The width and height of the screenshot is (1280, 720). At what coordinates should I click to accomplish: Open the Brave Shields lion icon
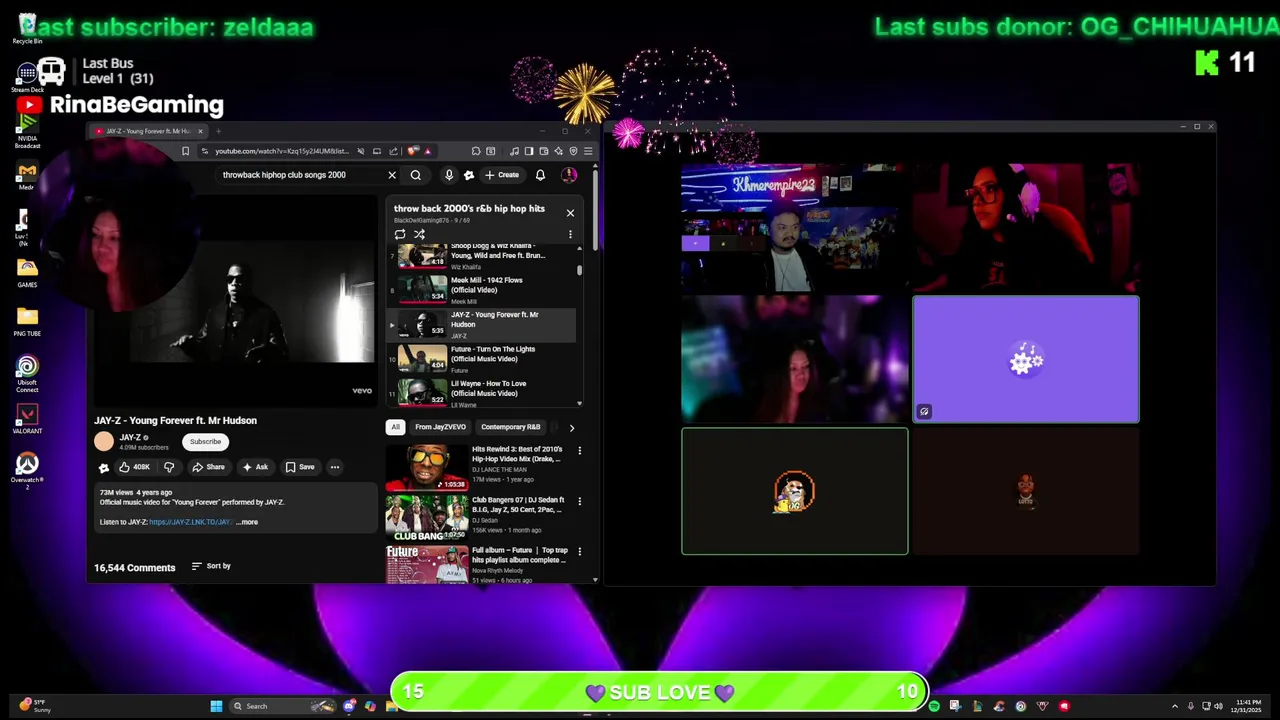click(x=412, y=151)
